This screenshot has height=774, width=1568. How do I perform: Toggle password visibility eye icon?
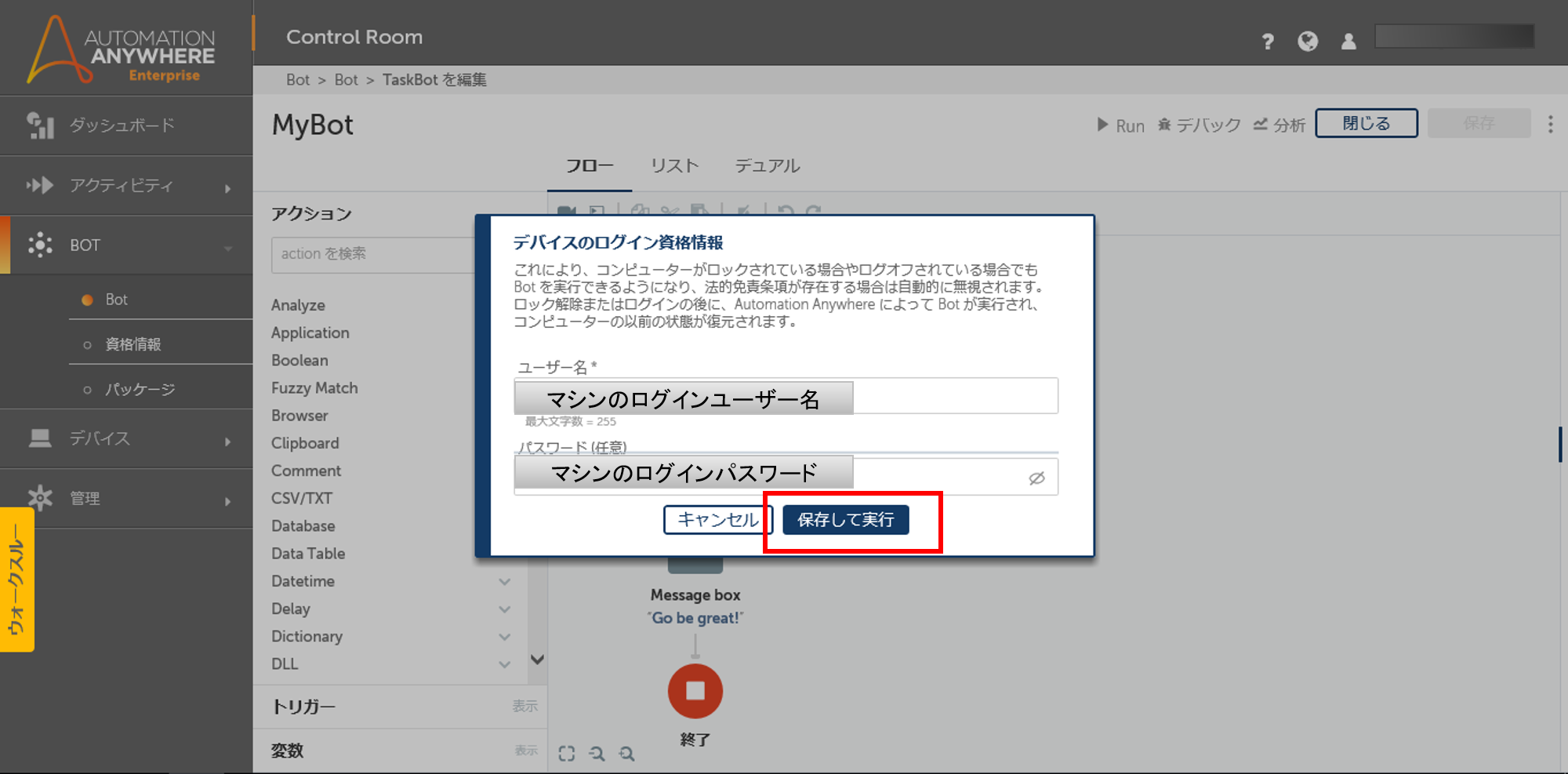pyautogui.click(x=1036, y=478)
